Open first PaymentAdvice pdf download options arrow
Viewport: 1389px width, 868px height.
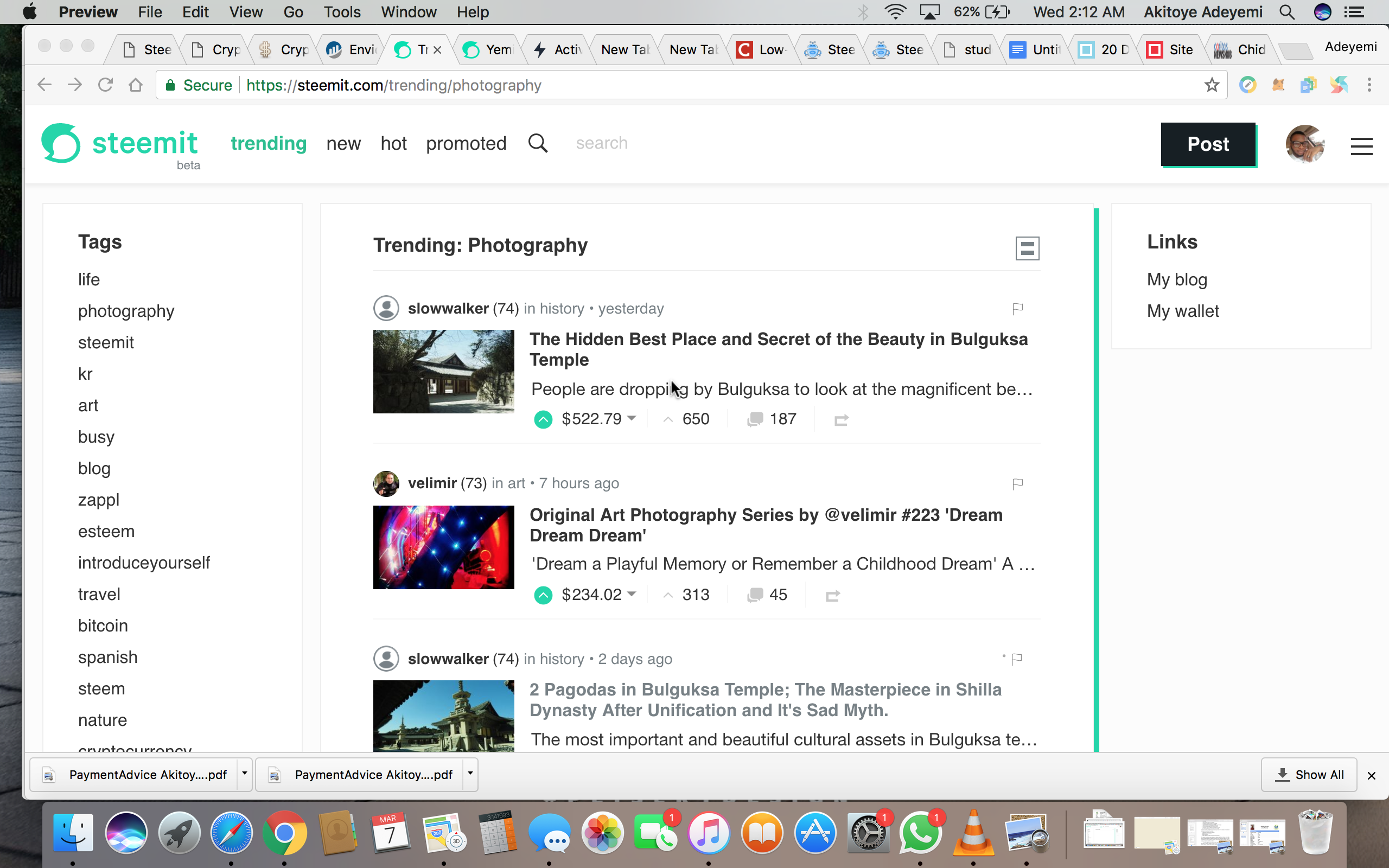click(245, 774)
